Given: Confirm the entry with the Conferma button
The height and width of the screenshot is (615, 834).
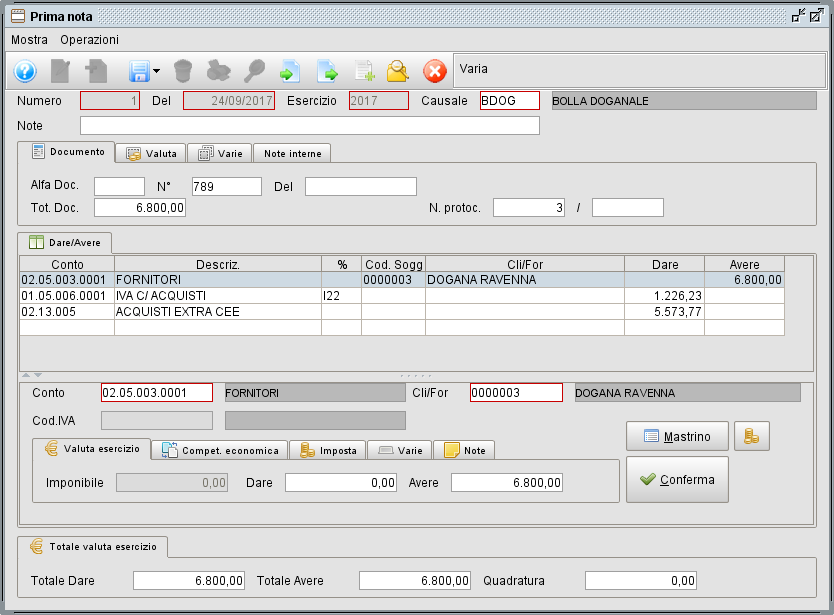Looking at the screenshot, I should click(677, 479).
